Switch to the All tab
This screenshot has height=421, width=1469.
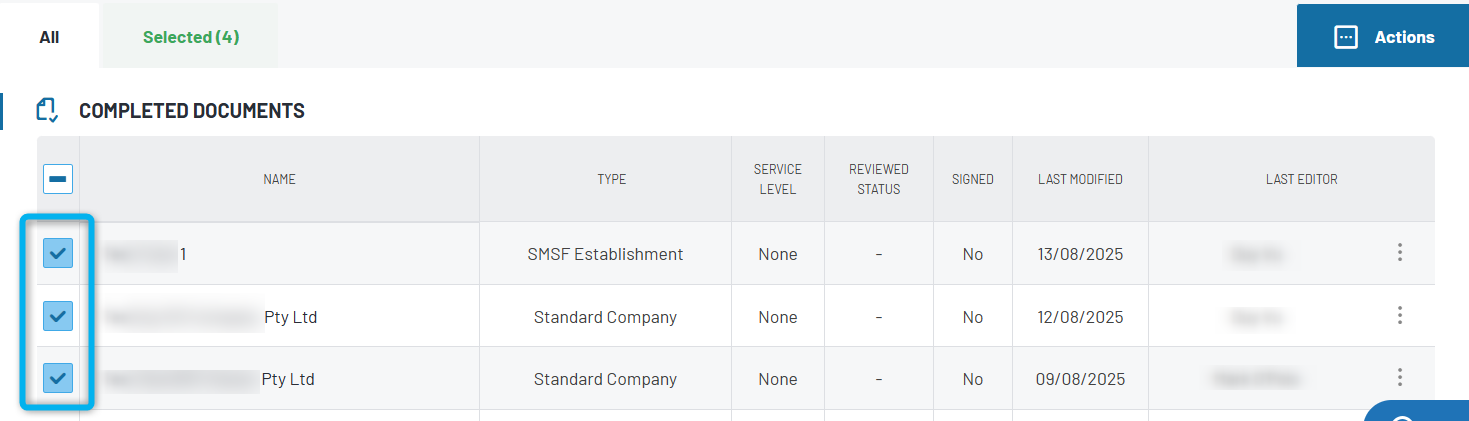(x=49, y=37)
